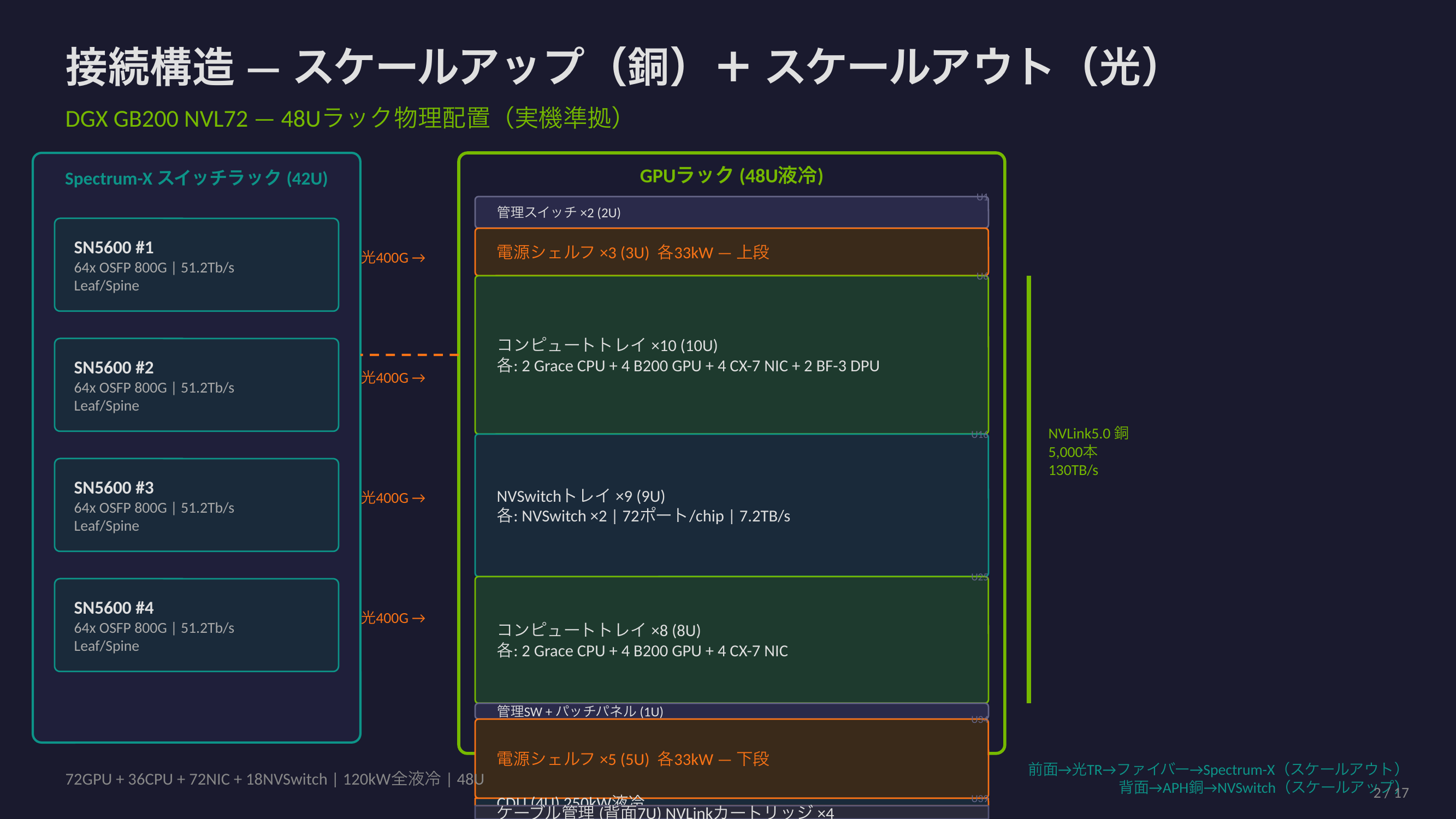Click the Spectrum-X スイッチラック (42U) heading
This screenshot has height=819, width=1456.
(196, 179)
